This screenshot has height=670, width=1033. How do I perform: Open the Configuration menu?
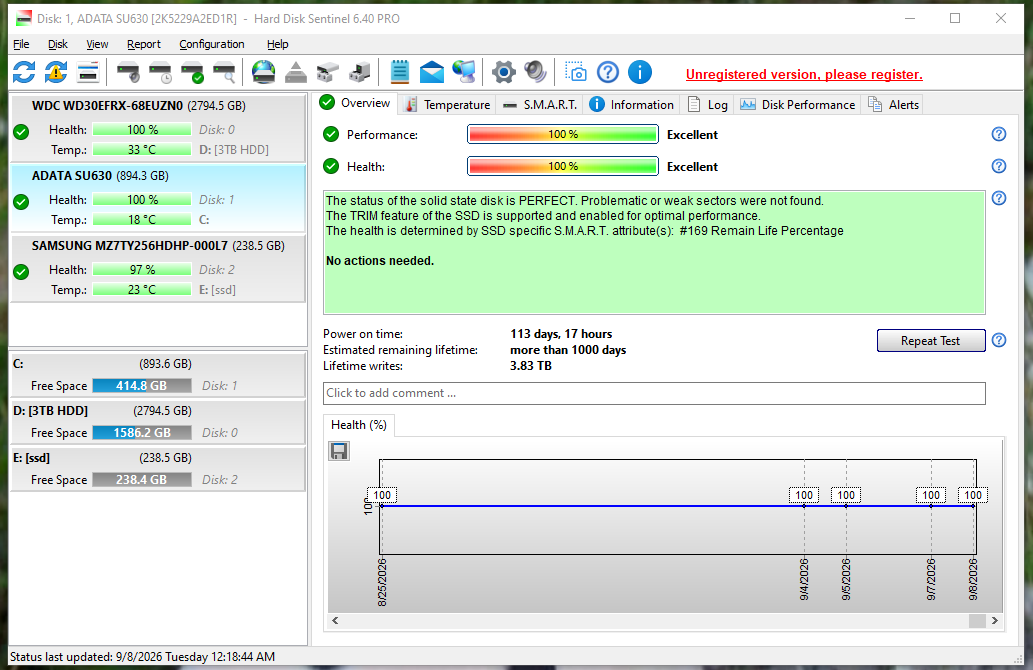coord(211,44)
